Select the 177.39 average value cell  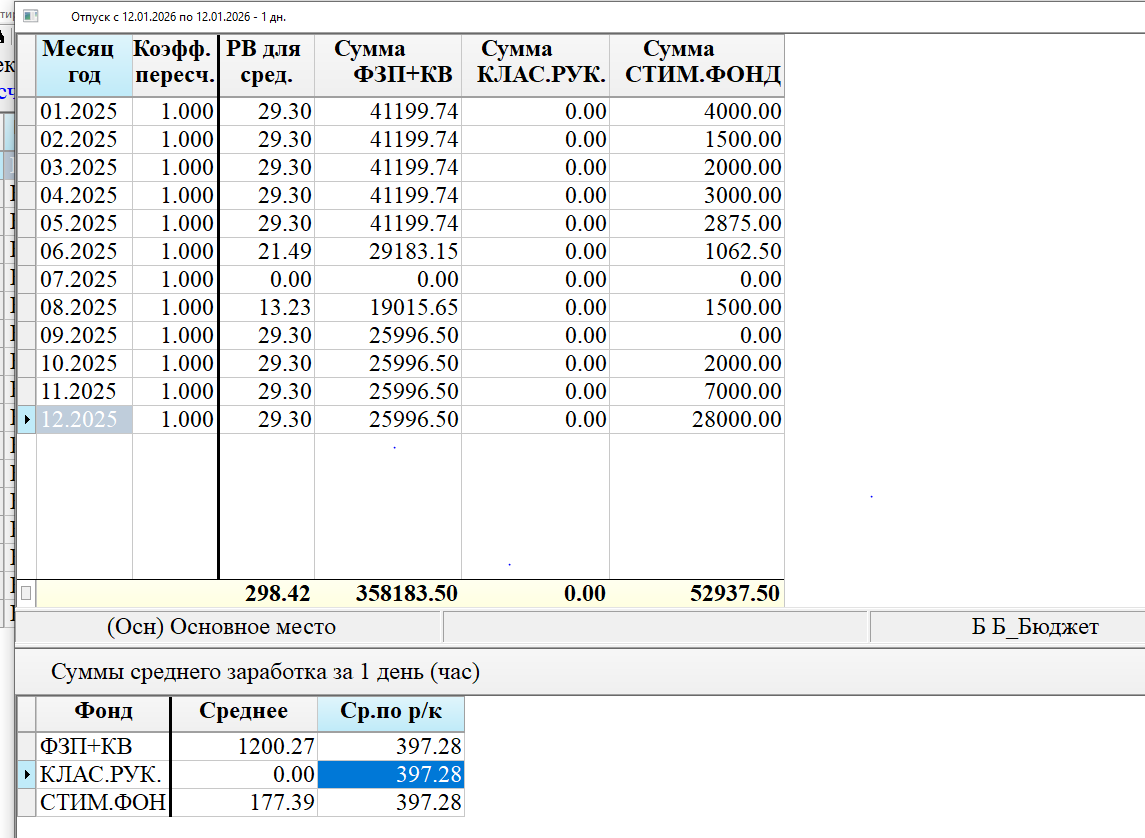[x=244, y=803]
